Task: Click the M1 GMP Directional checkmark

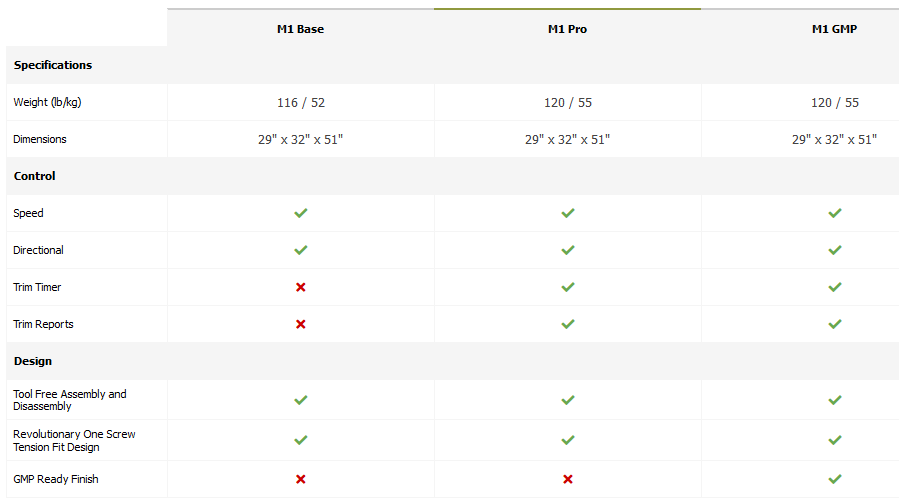Action: coord(835,250)
